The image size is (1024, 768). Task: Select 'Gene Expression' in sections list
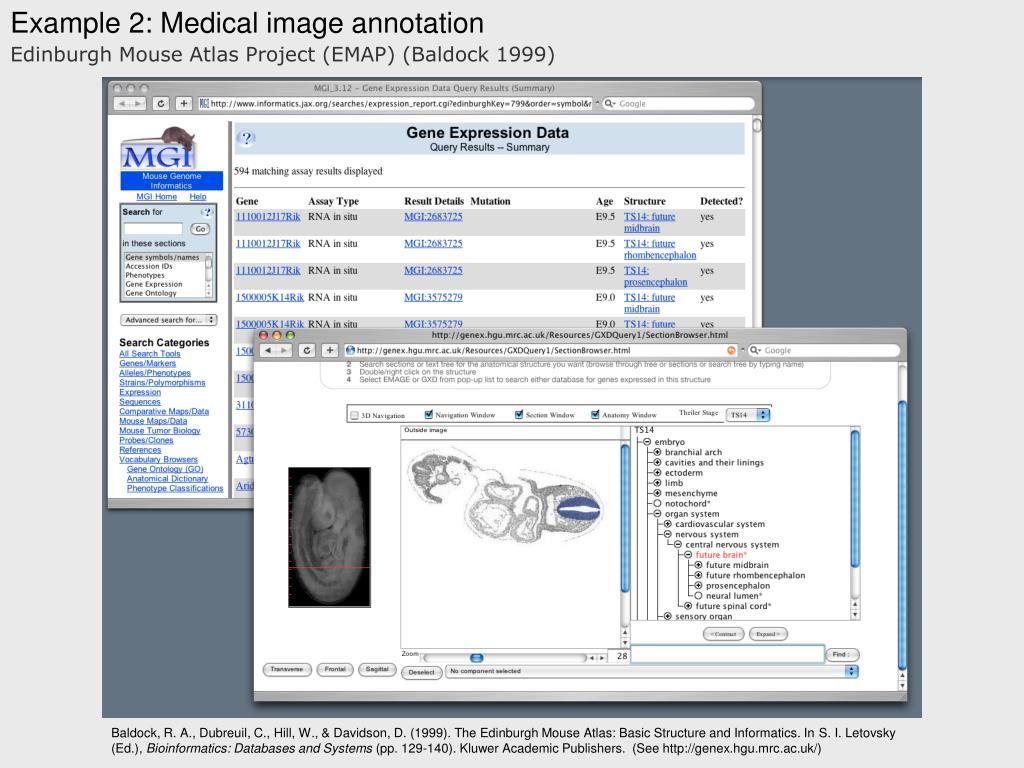click(x=163, y=284)
